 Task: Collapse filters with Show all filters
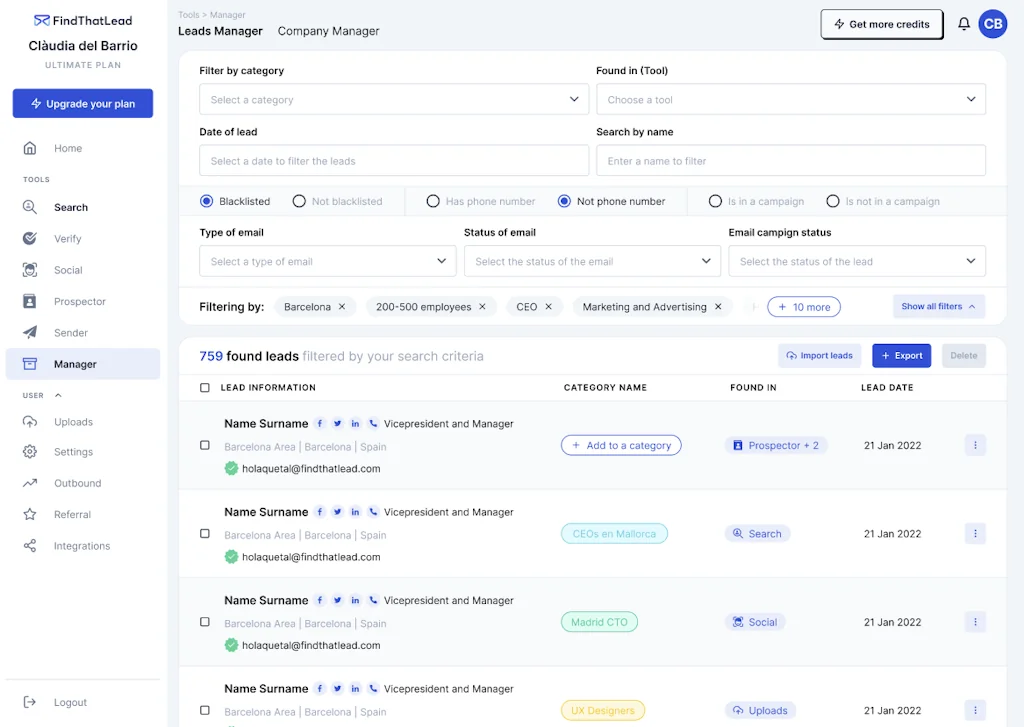coord(938,307)
